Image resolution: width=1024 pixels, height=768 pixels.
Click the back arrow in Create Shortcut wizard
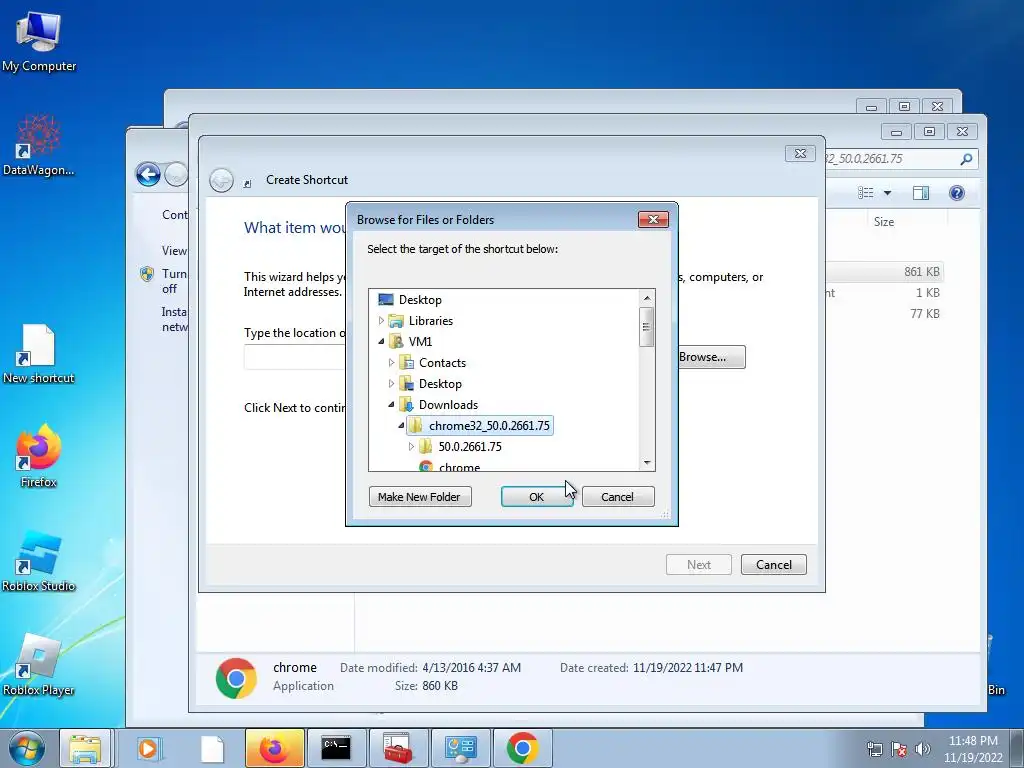click(x=221, y=180)
